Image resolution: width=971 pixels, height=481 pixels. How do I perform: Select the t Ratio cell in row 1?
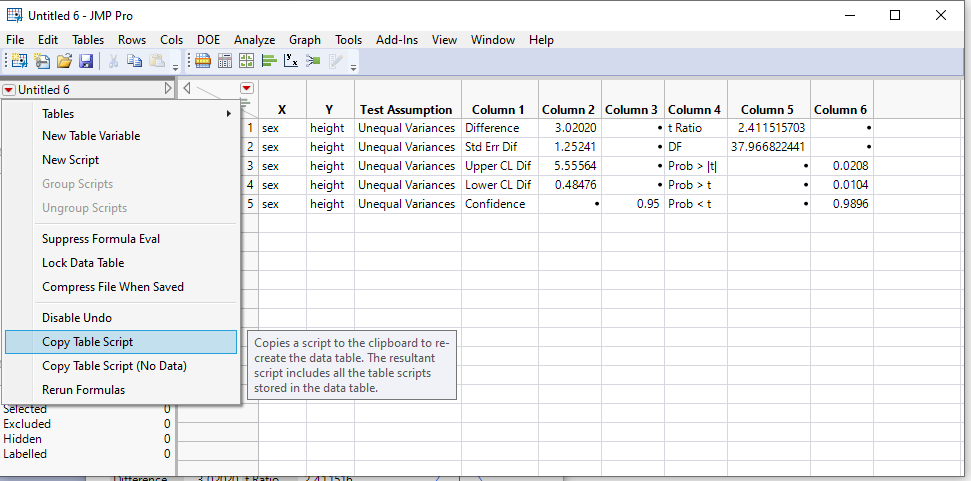pyautogui.click(x=695, y=128)
